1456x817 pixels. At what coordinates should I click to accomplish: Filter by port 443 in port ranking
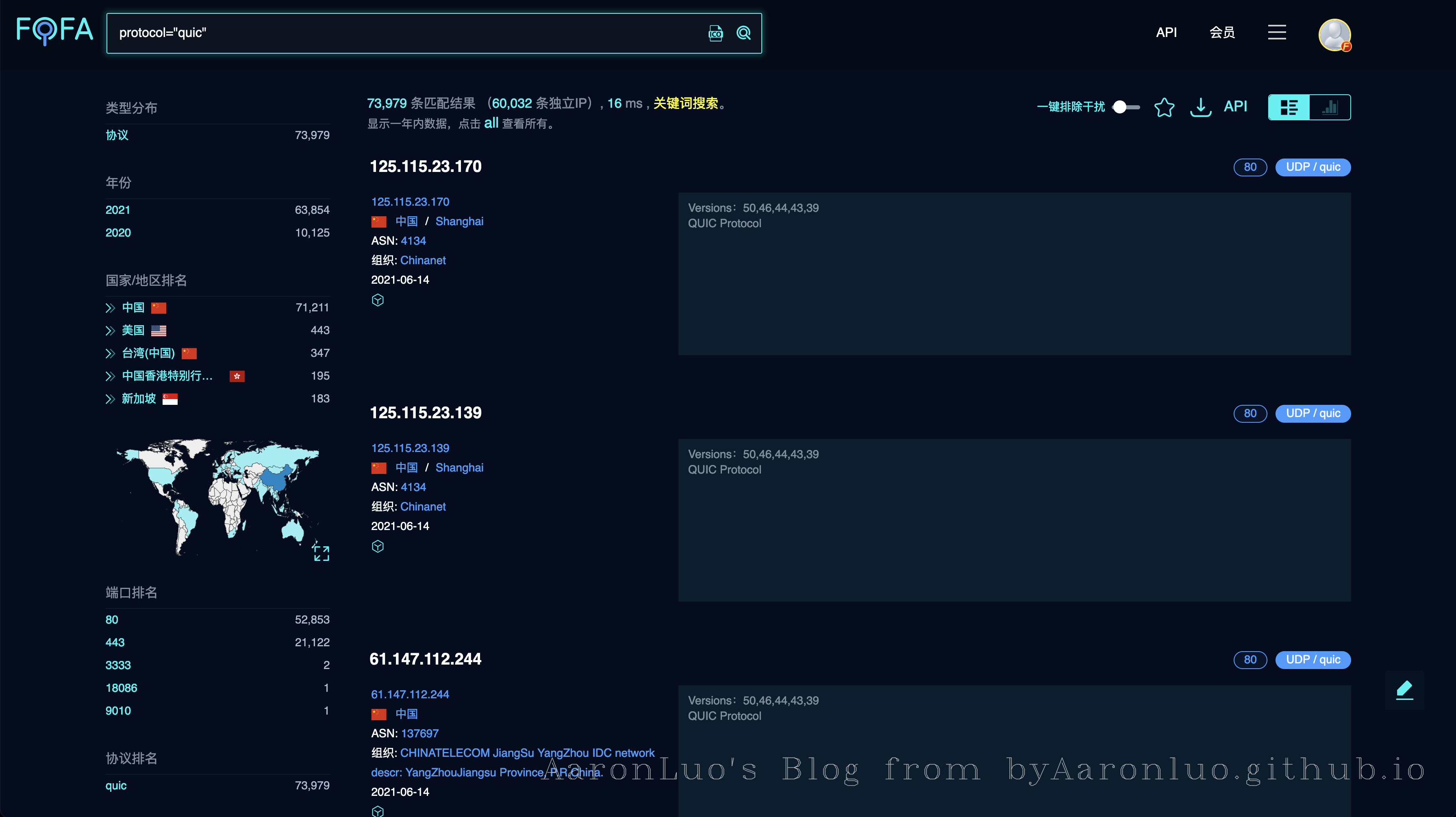coord(115,642)
